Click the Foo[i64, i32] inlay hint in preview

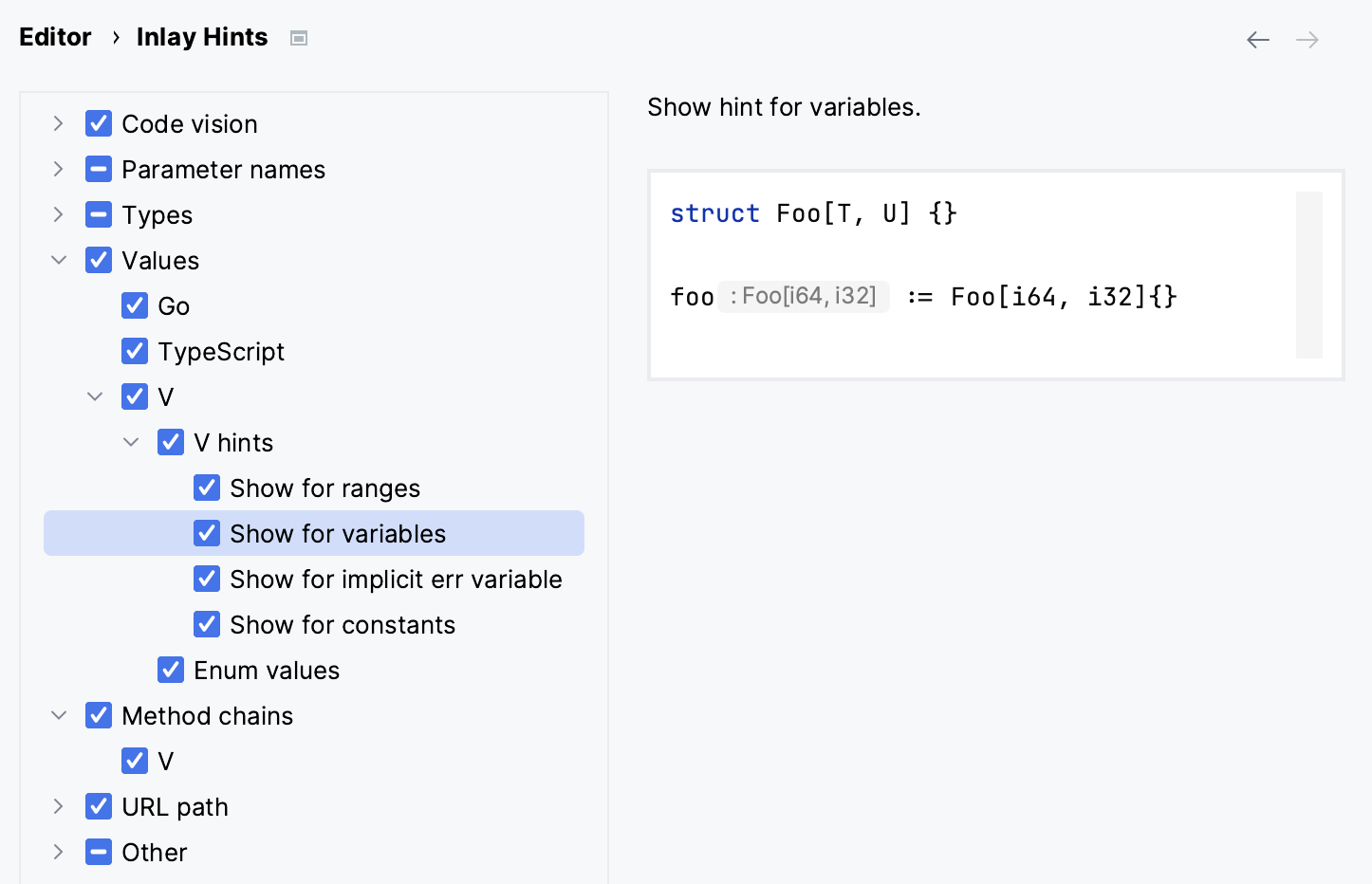pos(804,297)
